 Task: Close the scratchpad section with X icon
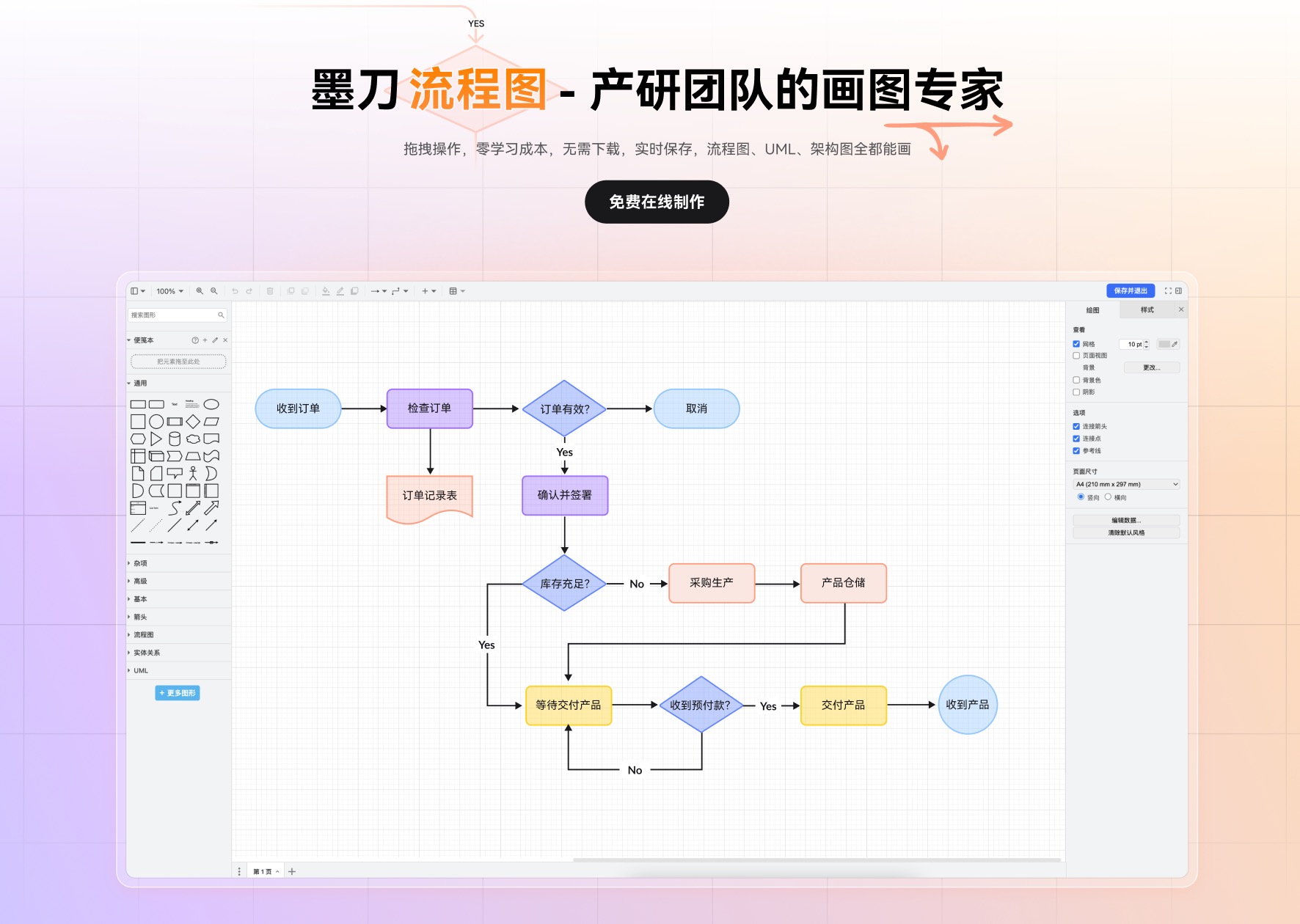[x=225, y=340]
